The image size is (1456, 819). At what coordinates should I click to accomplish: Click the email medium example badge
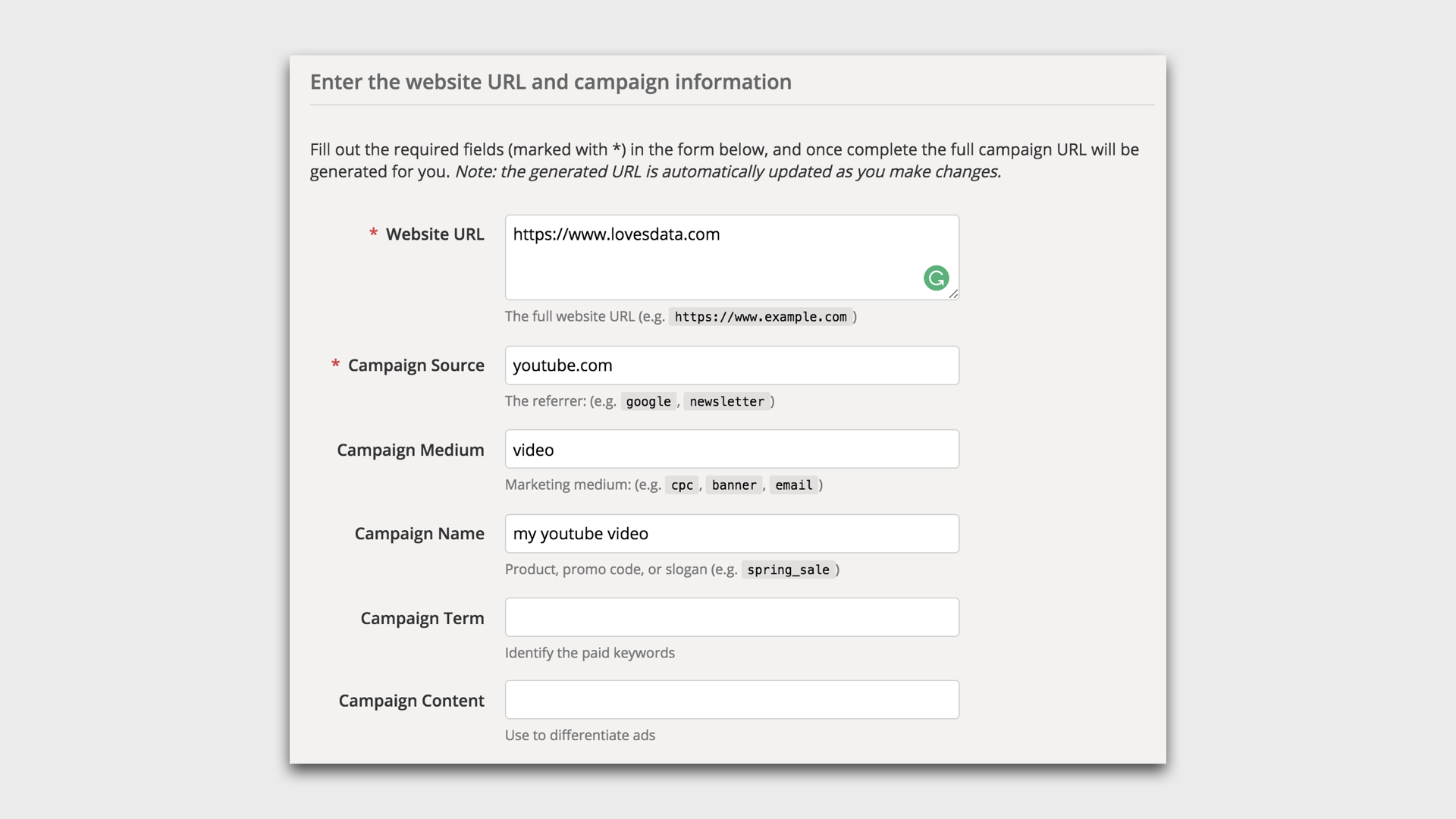[x=794, y=485]
